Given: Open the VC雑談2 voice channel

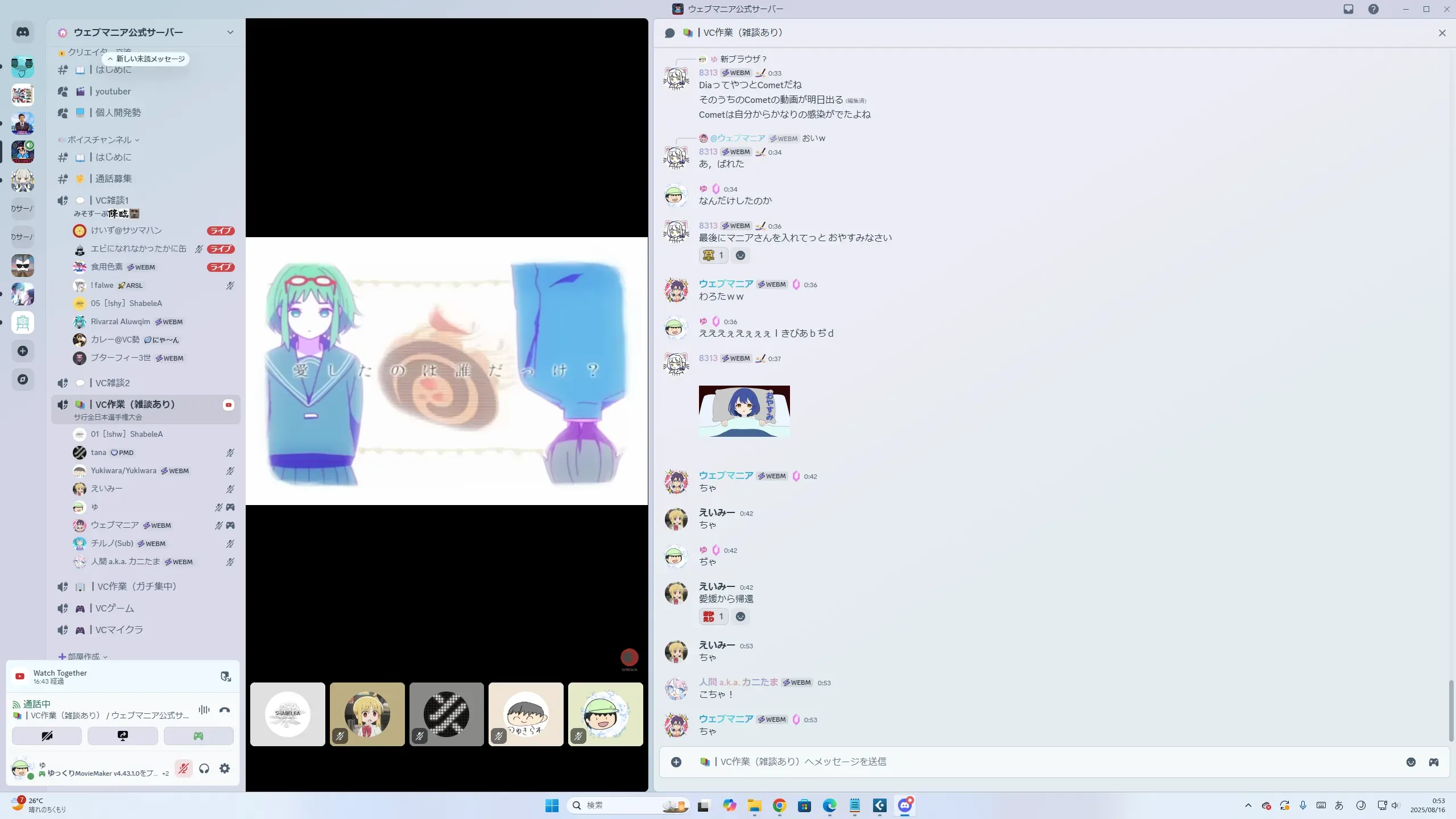Looking at the screenshot, I should [x=113, y=383].
